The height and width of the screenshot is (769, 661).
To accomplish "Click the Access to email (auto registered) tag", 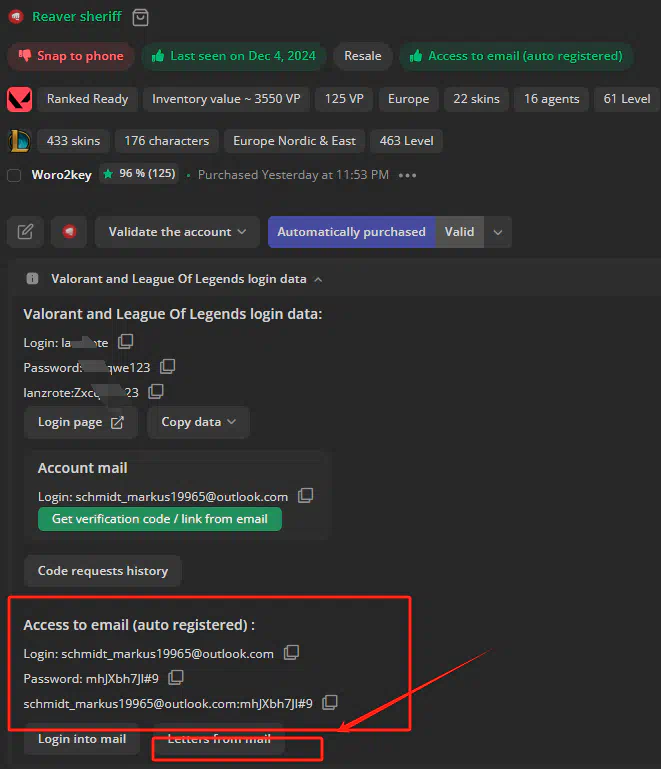I will point(517,56).
